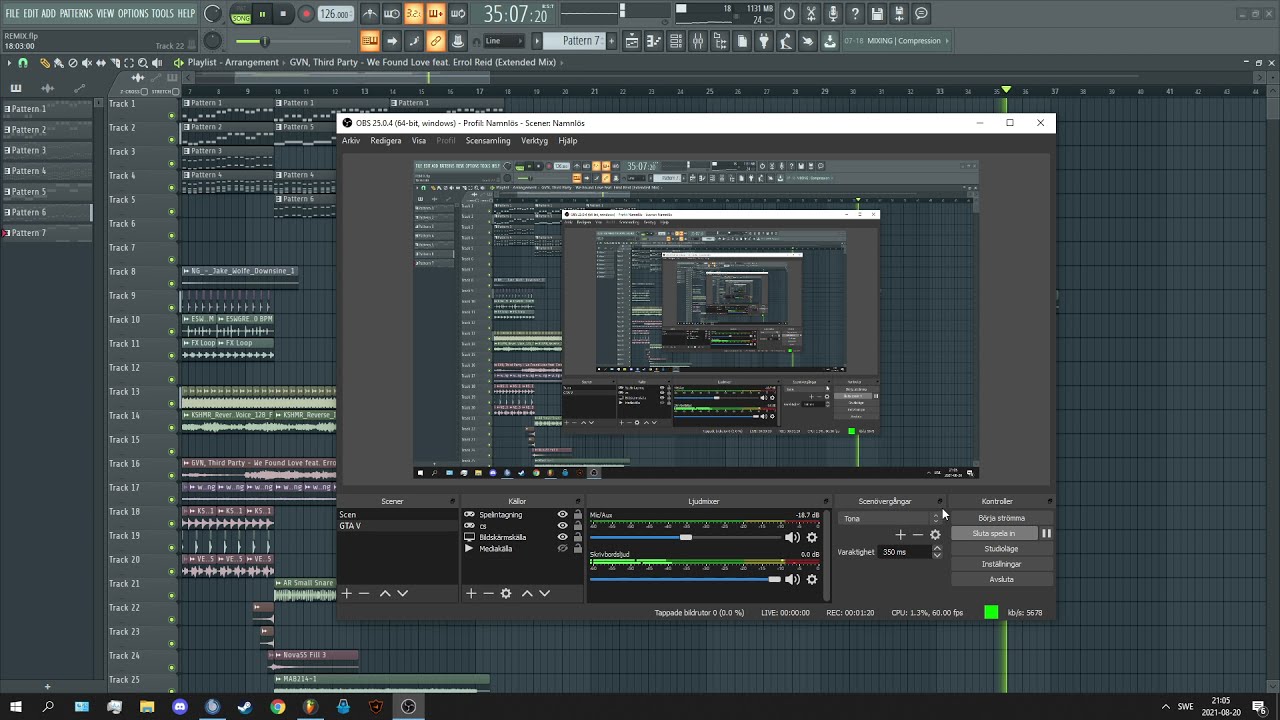Open the Arkiv menu in OBS
This screenshot has width=1280, height=720.
click(351, 141)
